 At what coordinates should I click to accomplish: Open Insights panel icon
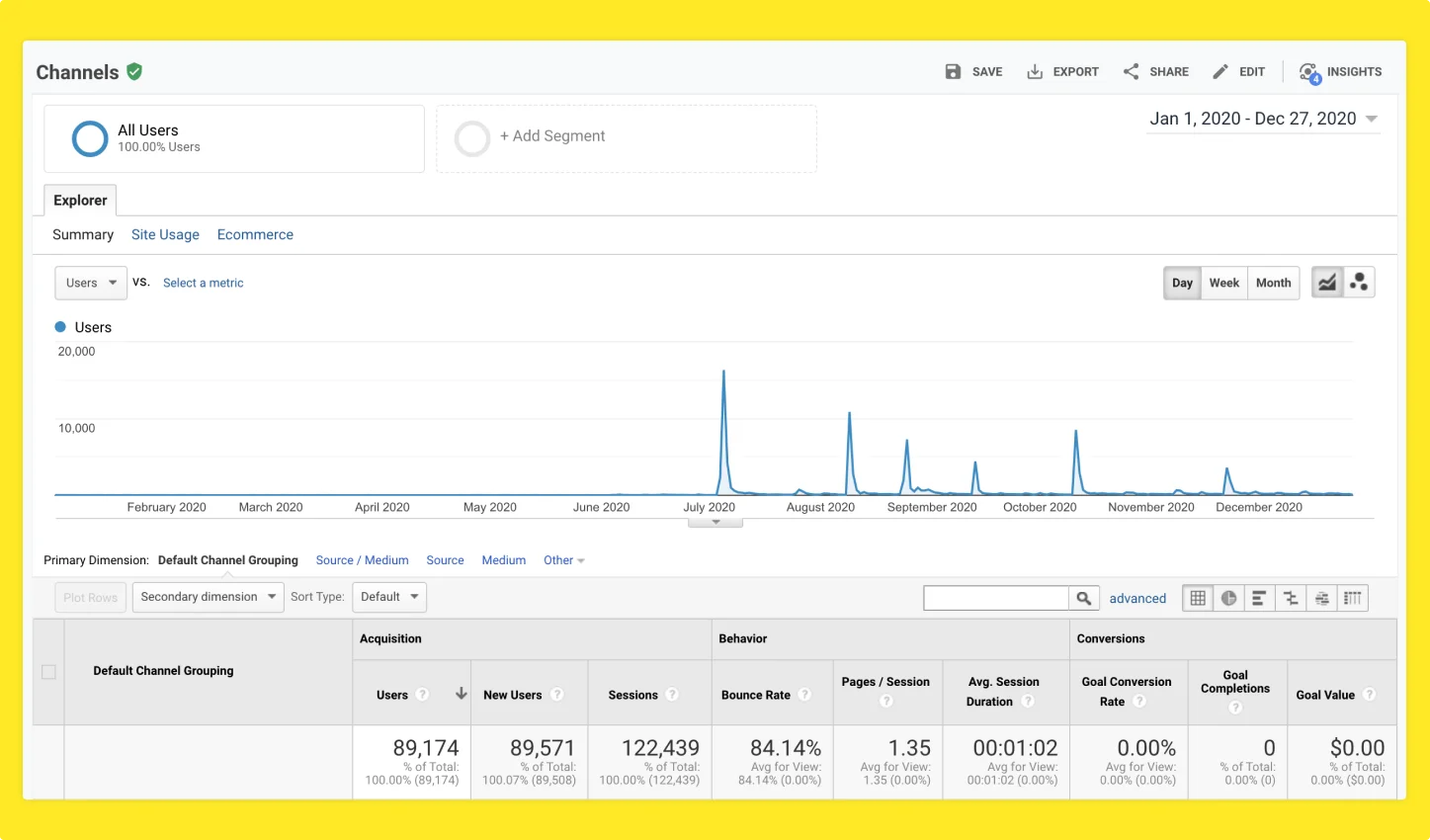coord(1309,72)
